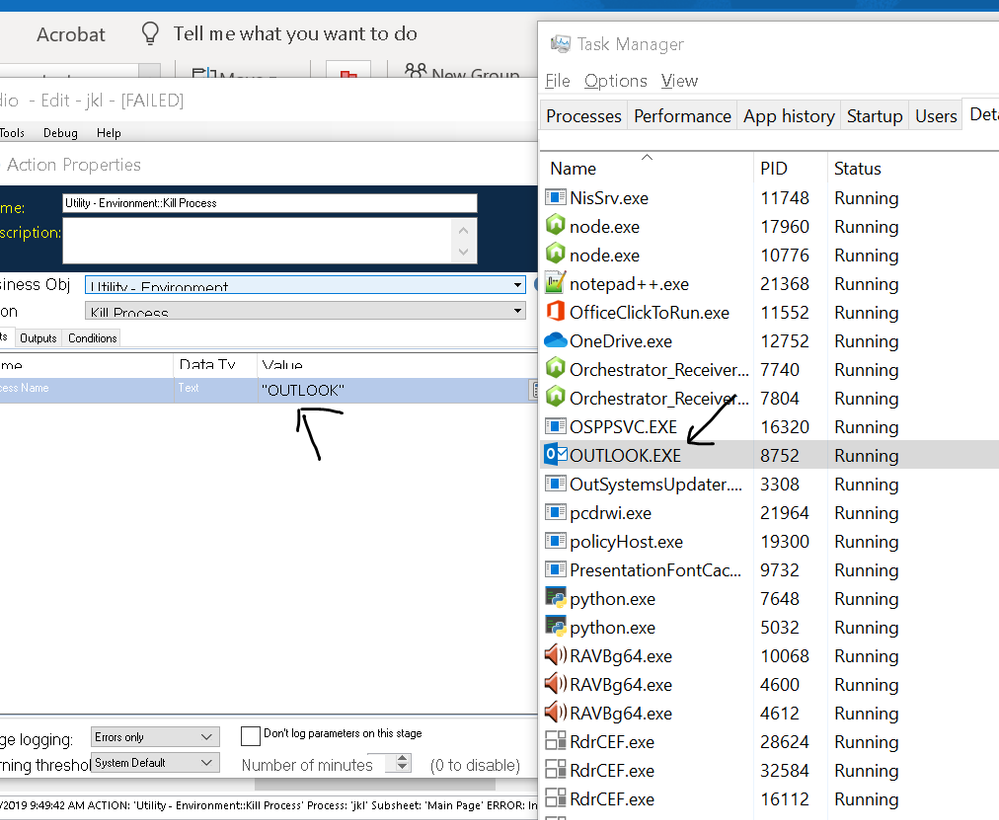Switch to the Processes tab
Image resolution: width=999 pixels, height=820 pixels.
[x=584, y=116]
